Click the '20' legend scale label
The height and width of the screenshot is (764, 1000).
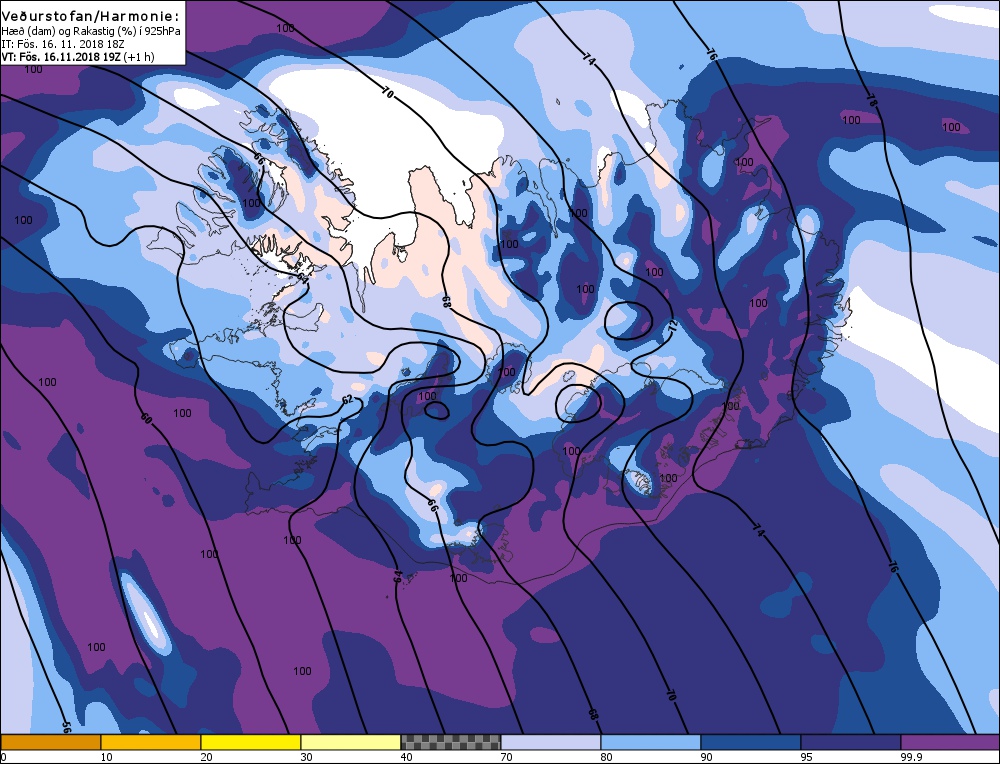tap(206, 757)
